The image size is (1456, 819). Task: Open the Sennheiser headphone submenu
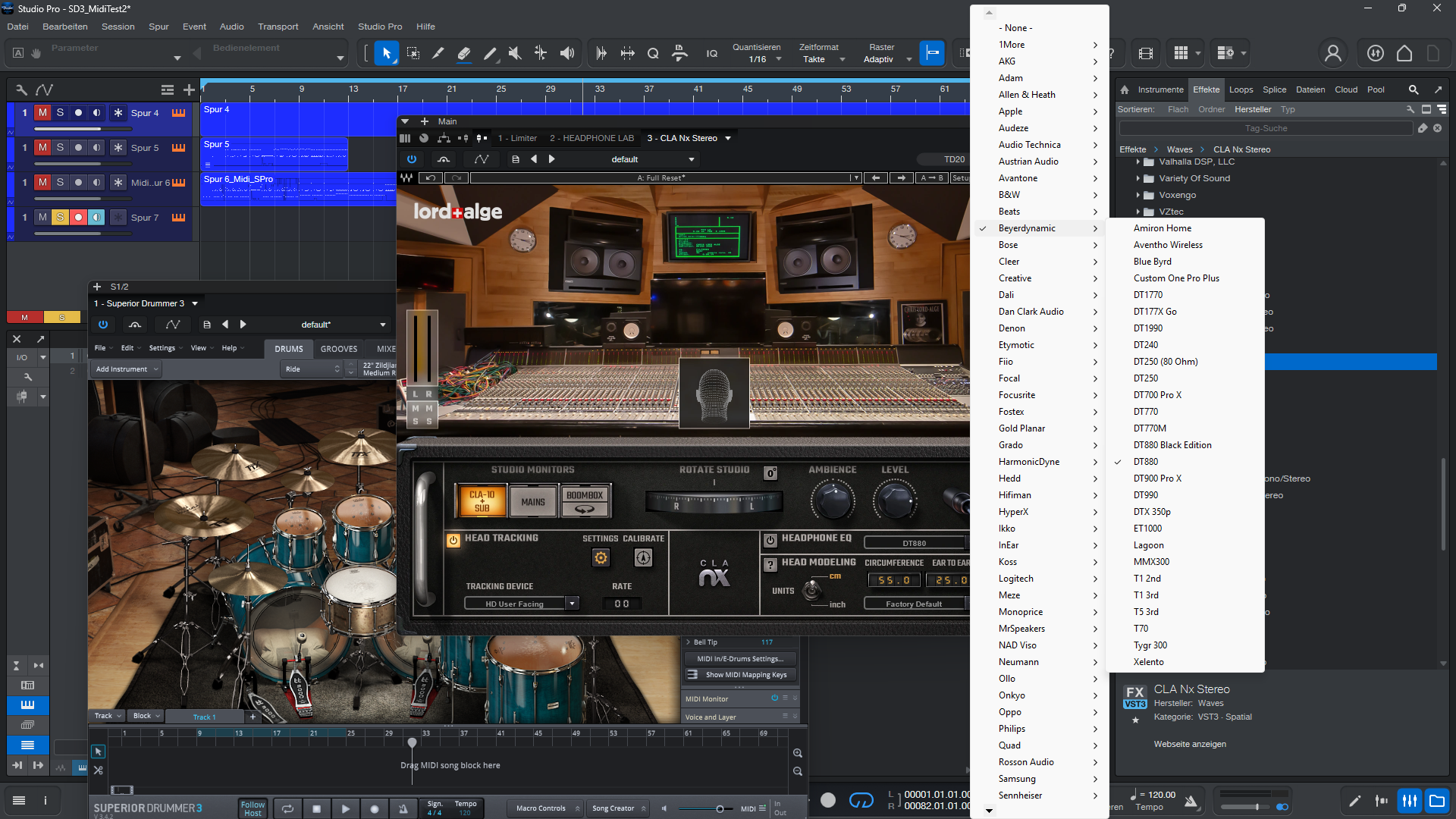1040,795
